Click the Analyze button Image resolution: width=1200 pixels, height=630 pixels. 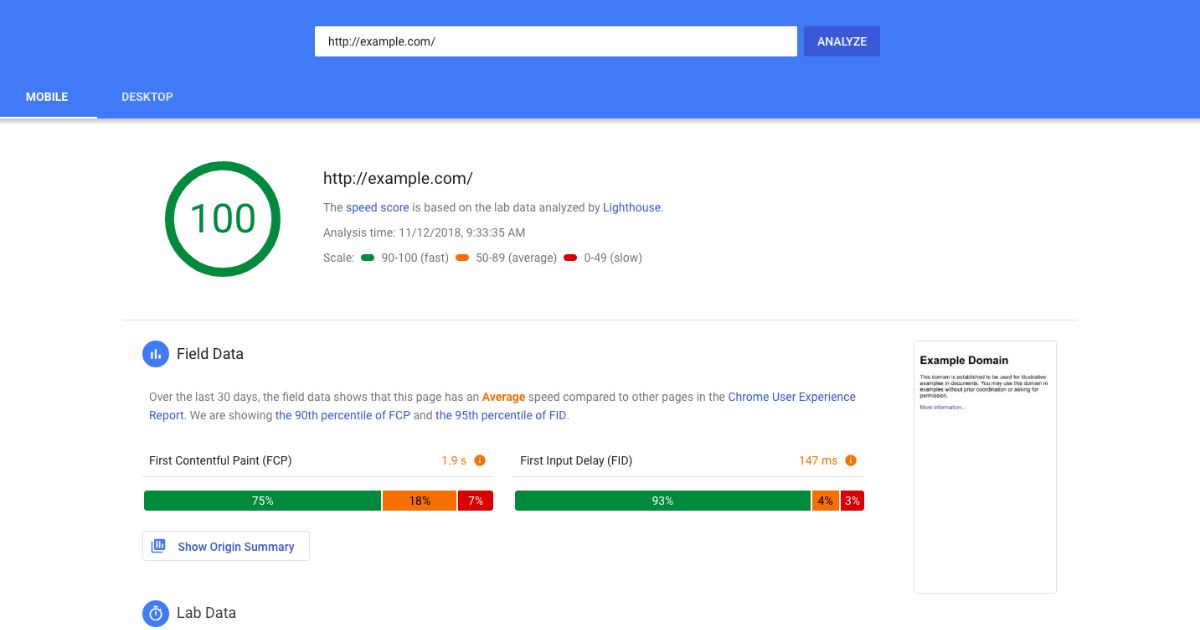[x=842, y=41]
